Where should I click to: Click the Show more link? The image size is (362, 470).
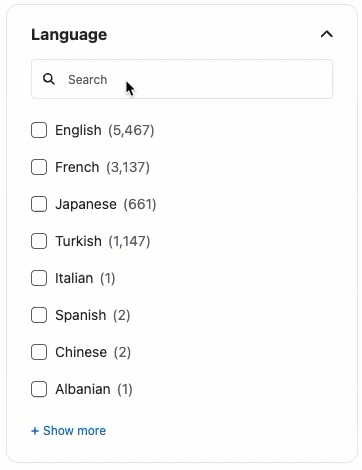(69, 431)
